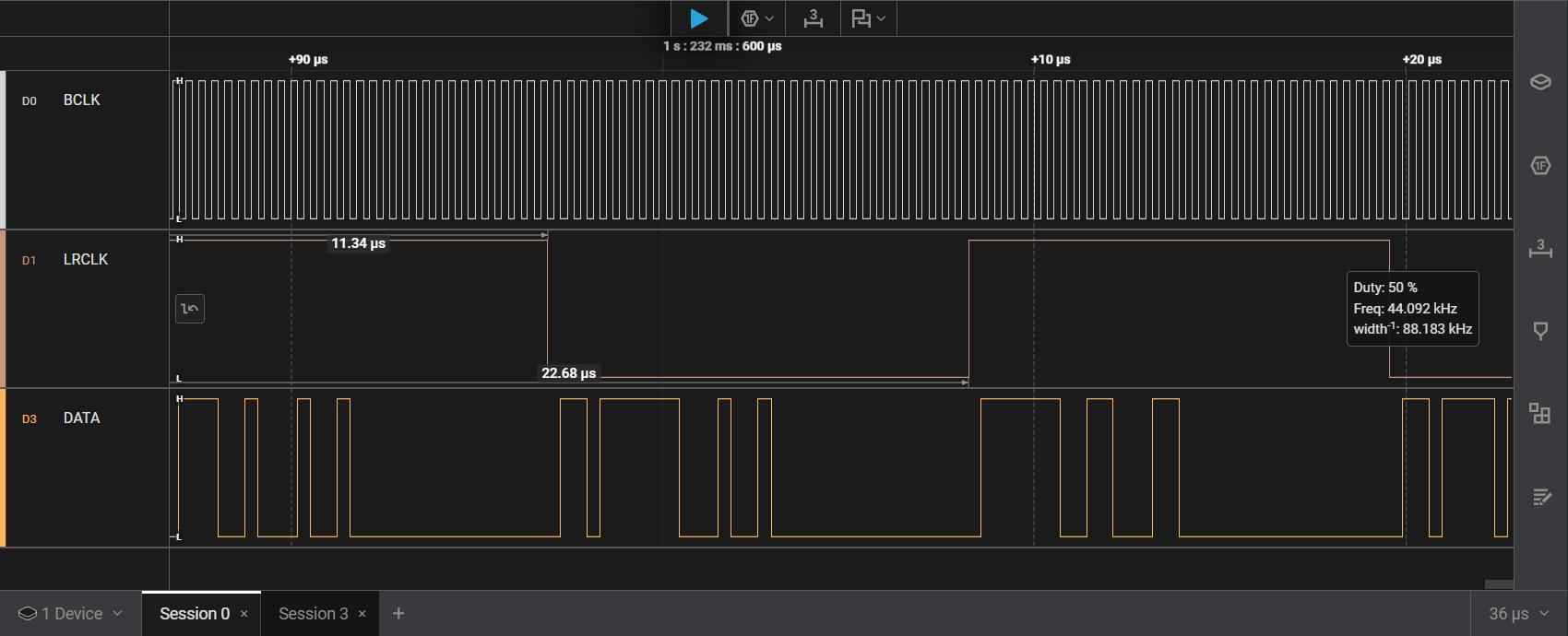Open the Markers pin panel in right sidebar

click(x=1540, y=331)
